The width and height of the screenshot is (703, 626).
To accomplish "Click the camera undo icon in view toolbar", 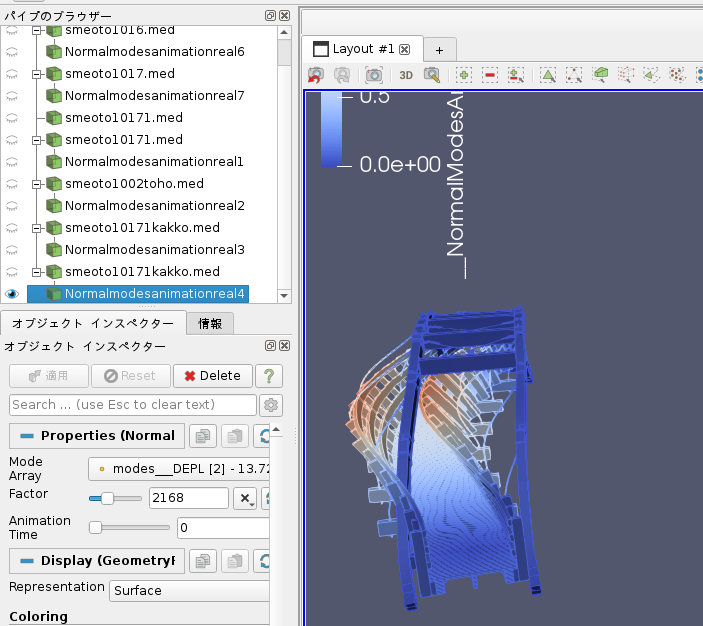I will [x=316, y=75].
